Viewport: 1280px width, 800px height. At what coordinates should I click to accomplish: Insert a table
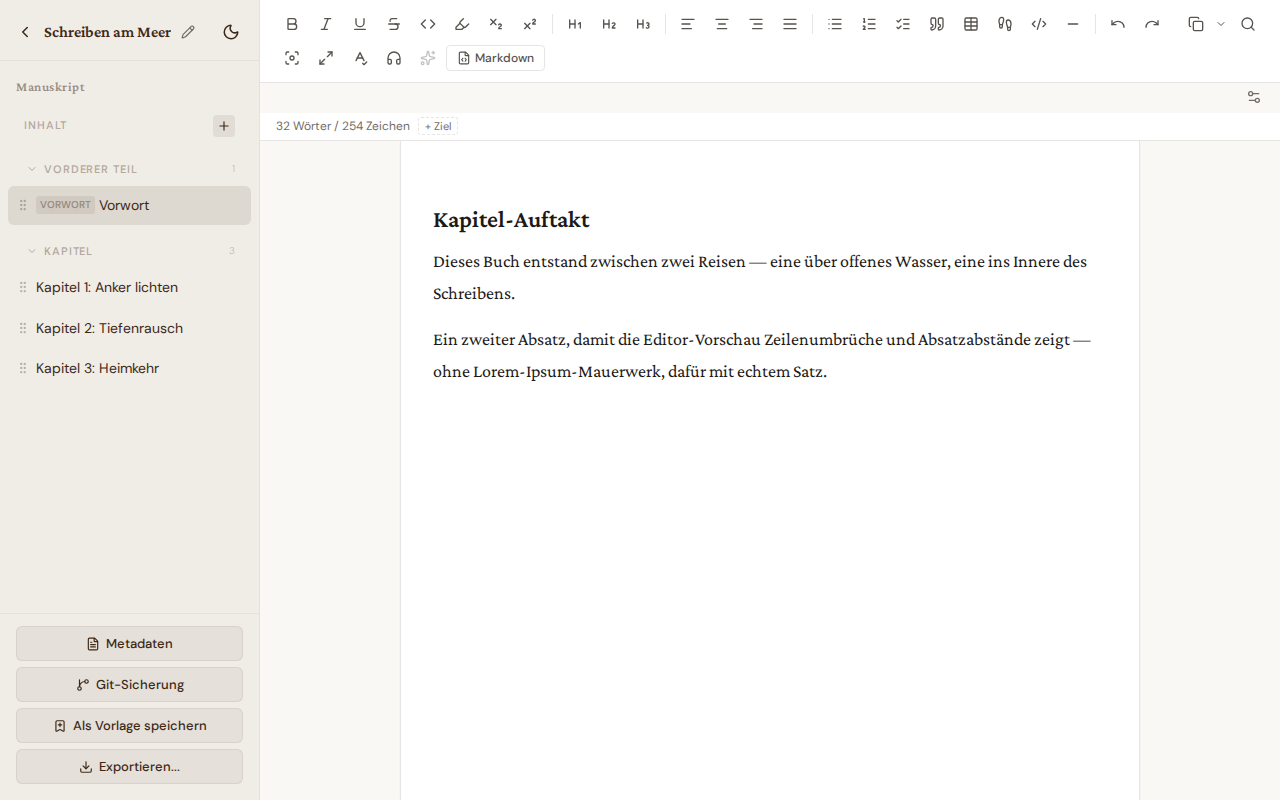click(971, 24)
